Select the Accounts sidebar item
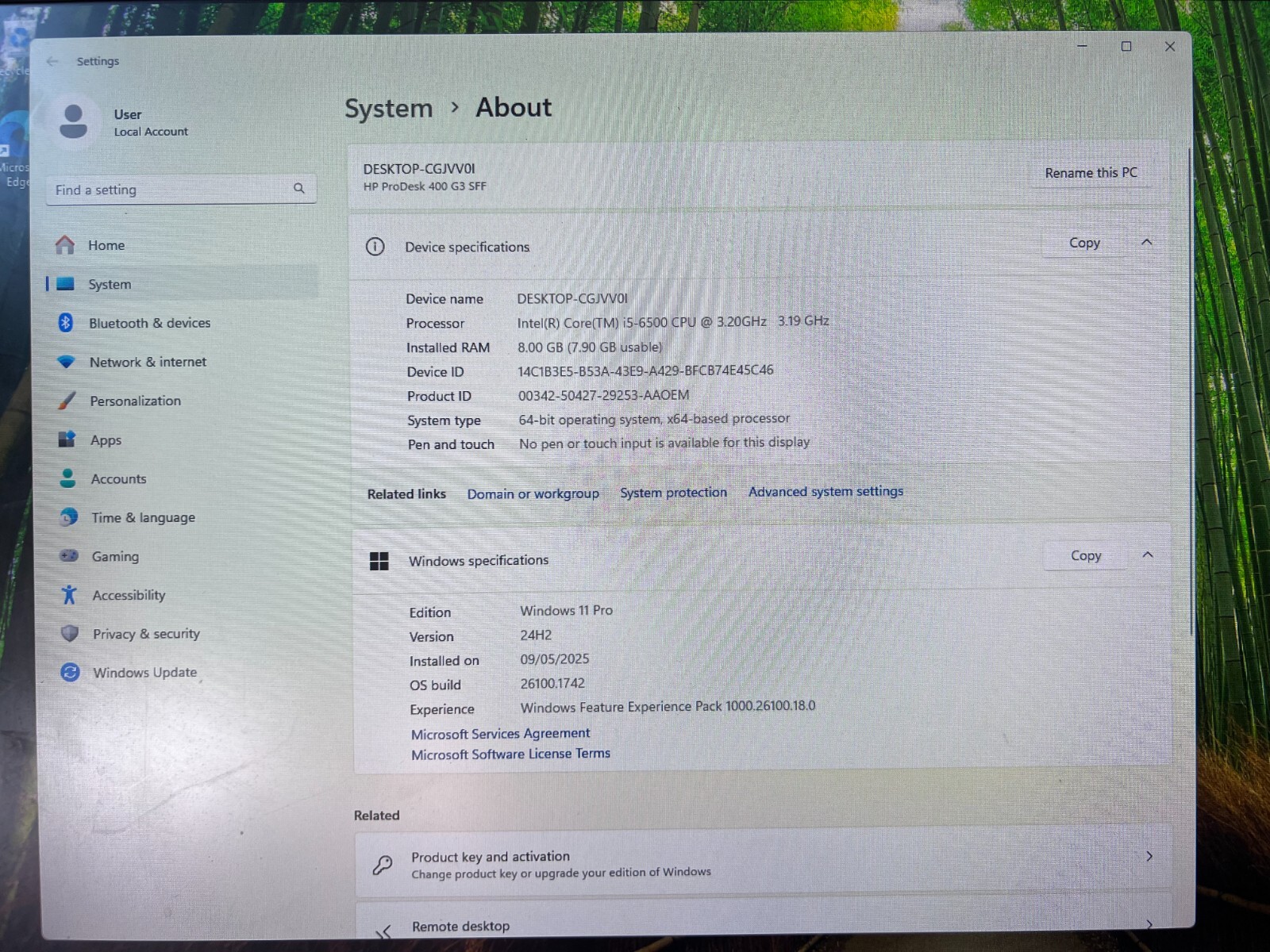Image resolution: width=1270 pixels, height=952 pixels. (x=183, y=478)
